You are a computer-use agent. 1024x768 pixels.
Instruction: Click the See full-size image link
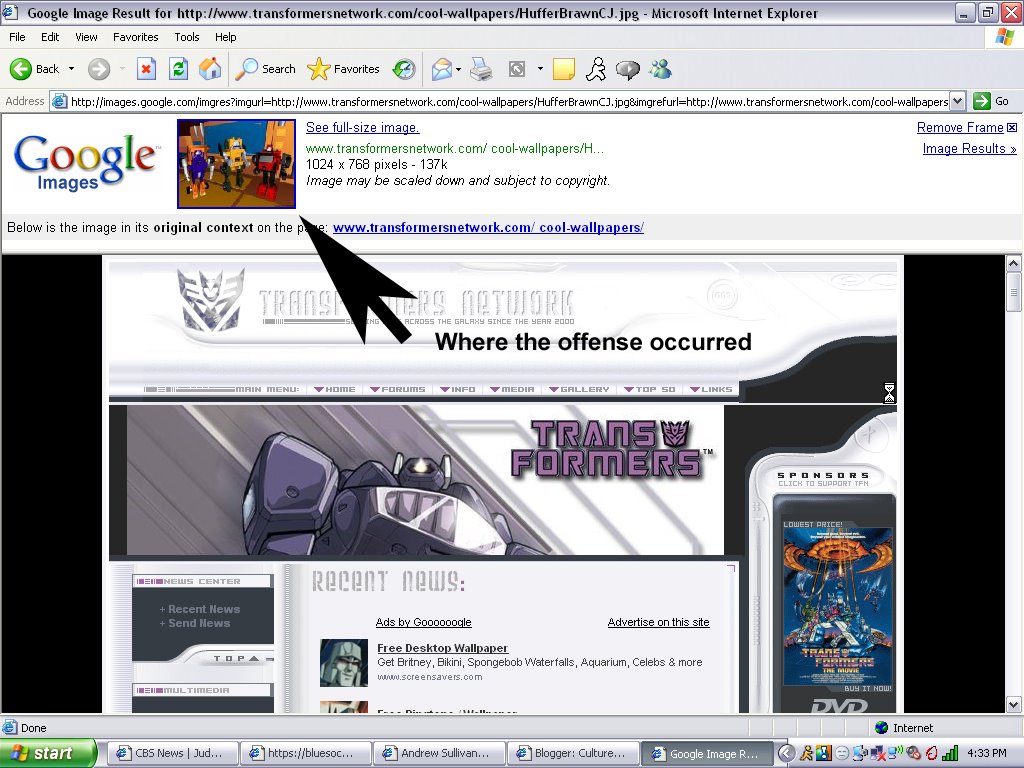[x=362, y=128]
